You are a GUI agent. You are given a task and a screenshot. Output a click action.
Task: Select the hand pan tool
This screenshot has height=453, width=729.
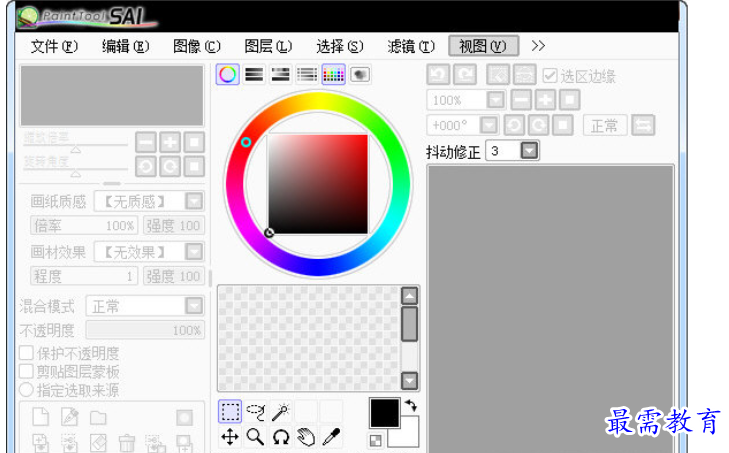coord(306,437)
